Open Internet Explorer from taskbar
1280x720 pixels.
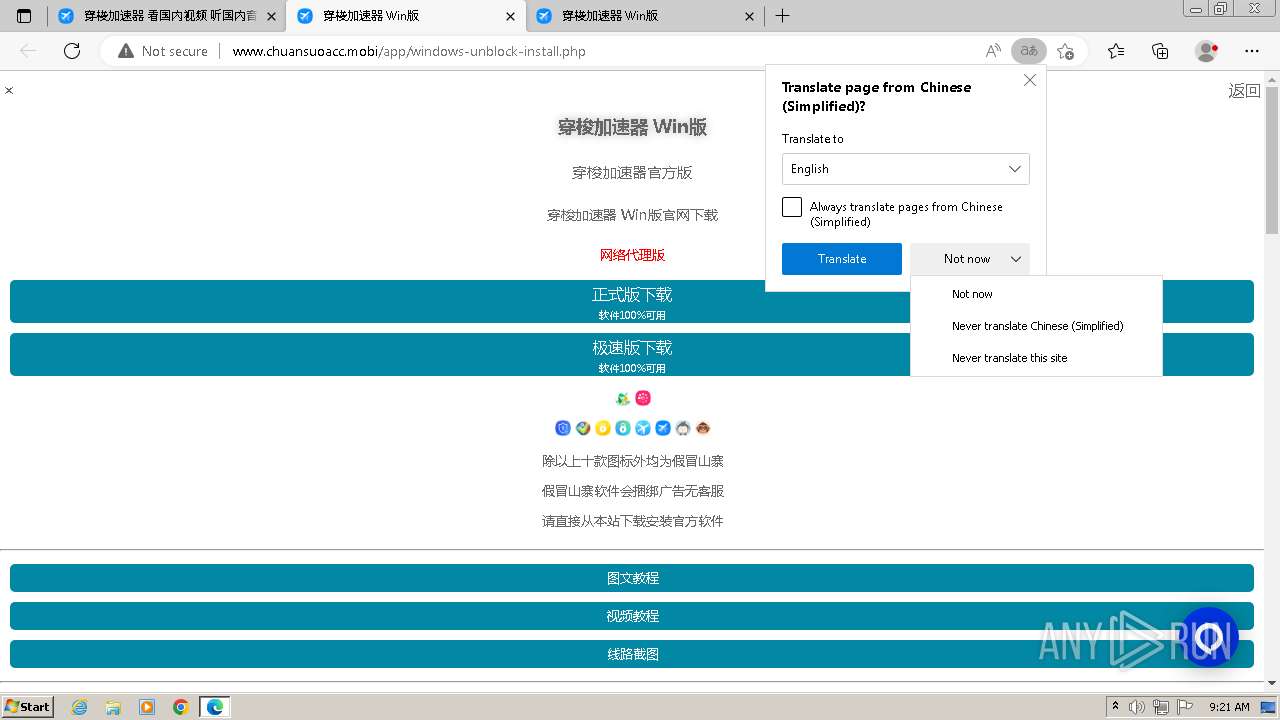click(x=79, y=707)
